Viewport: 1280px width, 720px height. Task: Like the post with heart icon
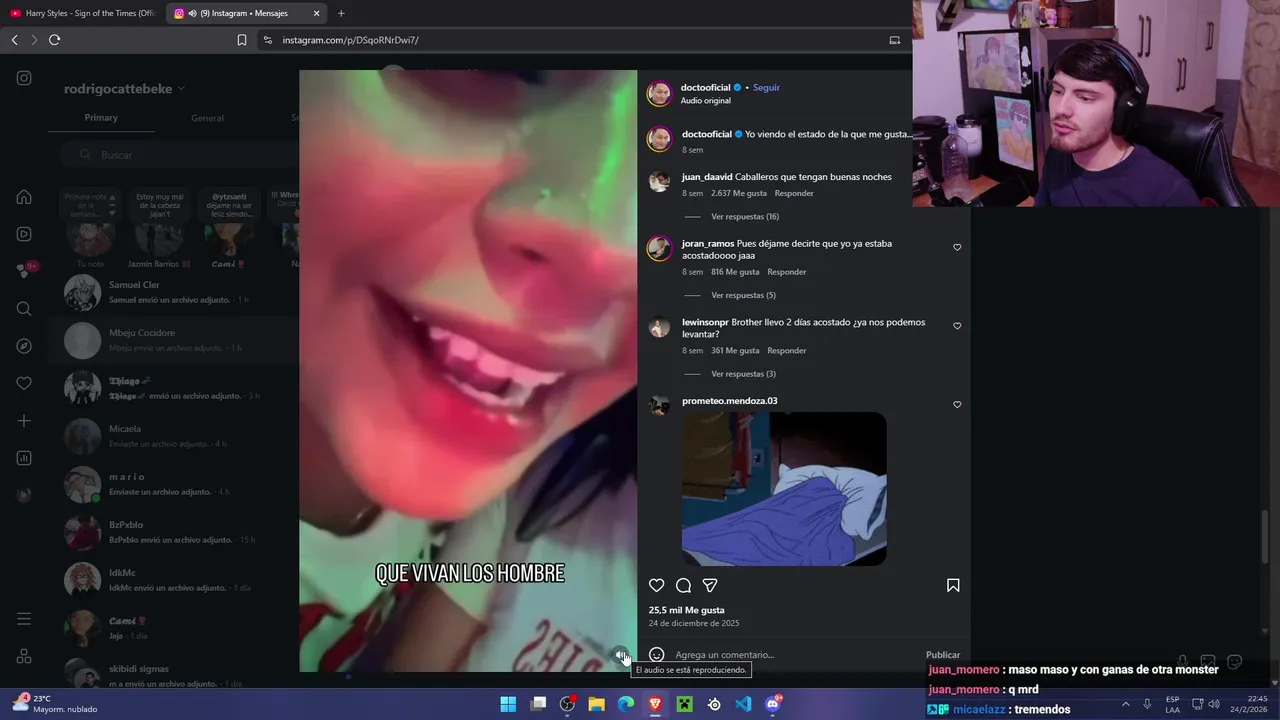(657, 585)
